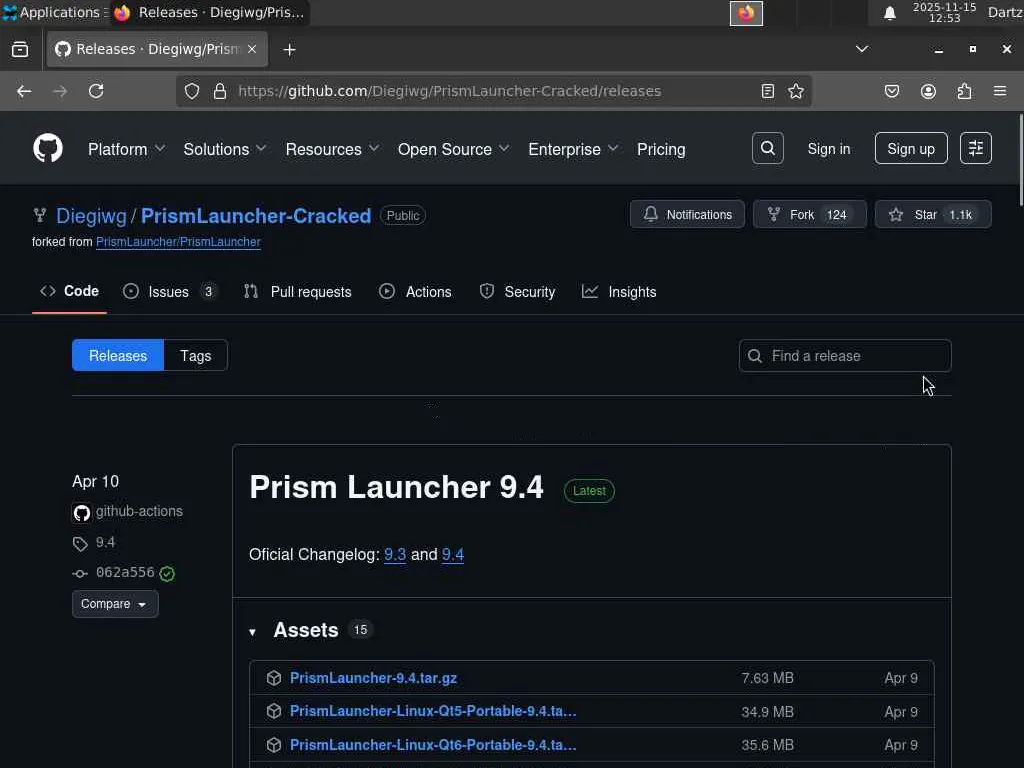Open the Security tab
Screen dimensions: 1024x768
517,291
